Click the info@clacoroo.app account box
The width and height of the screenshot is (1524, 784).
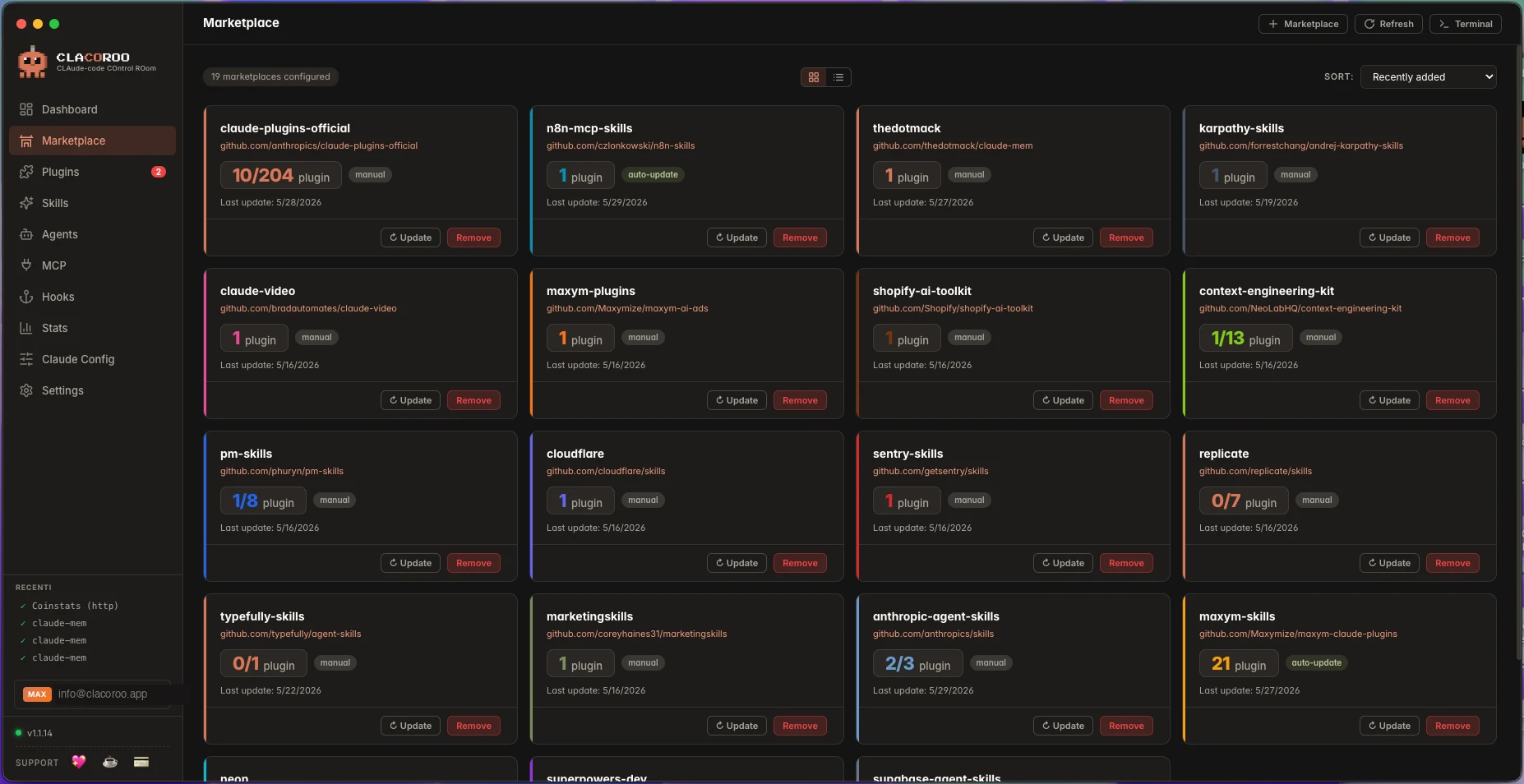point(92,694)
